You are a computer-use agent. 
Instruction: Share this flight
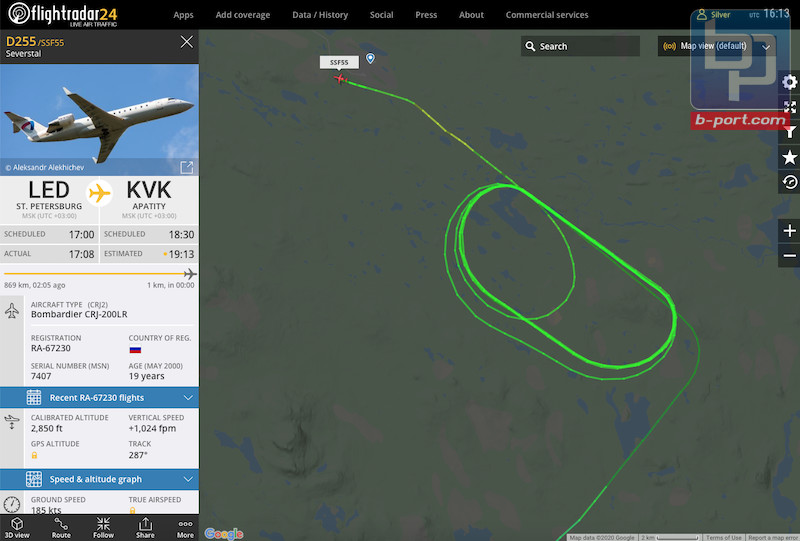(x=145, y=528)
